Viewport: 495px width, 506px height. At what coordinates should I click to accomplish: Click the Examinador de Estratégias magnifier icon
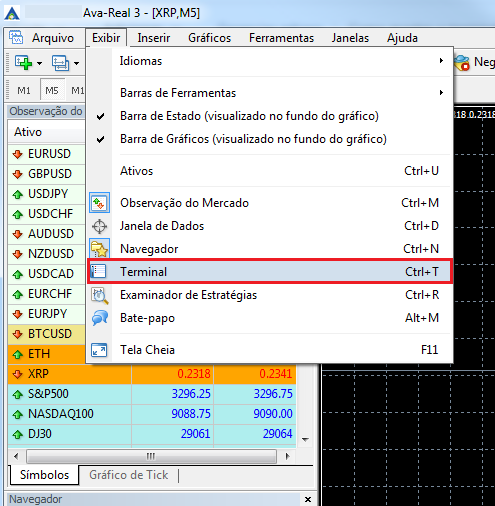(x=100, y=295)
